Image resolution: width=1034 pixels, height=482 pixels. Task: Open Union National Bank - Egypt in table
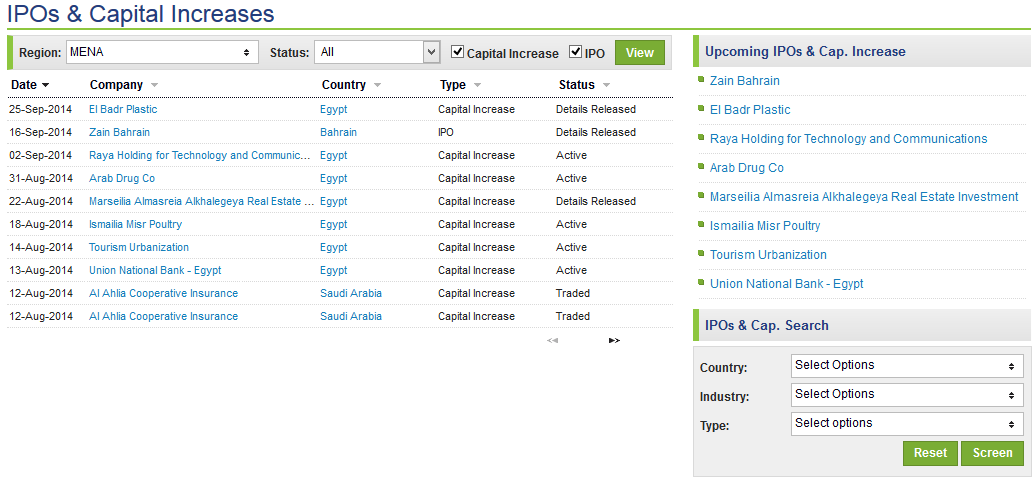point(155,271)
